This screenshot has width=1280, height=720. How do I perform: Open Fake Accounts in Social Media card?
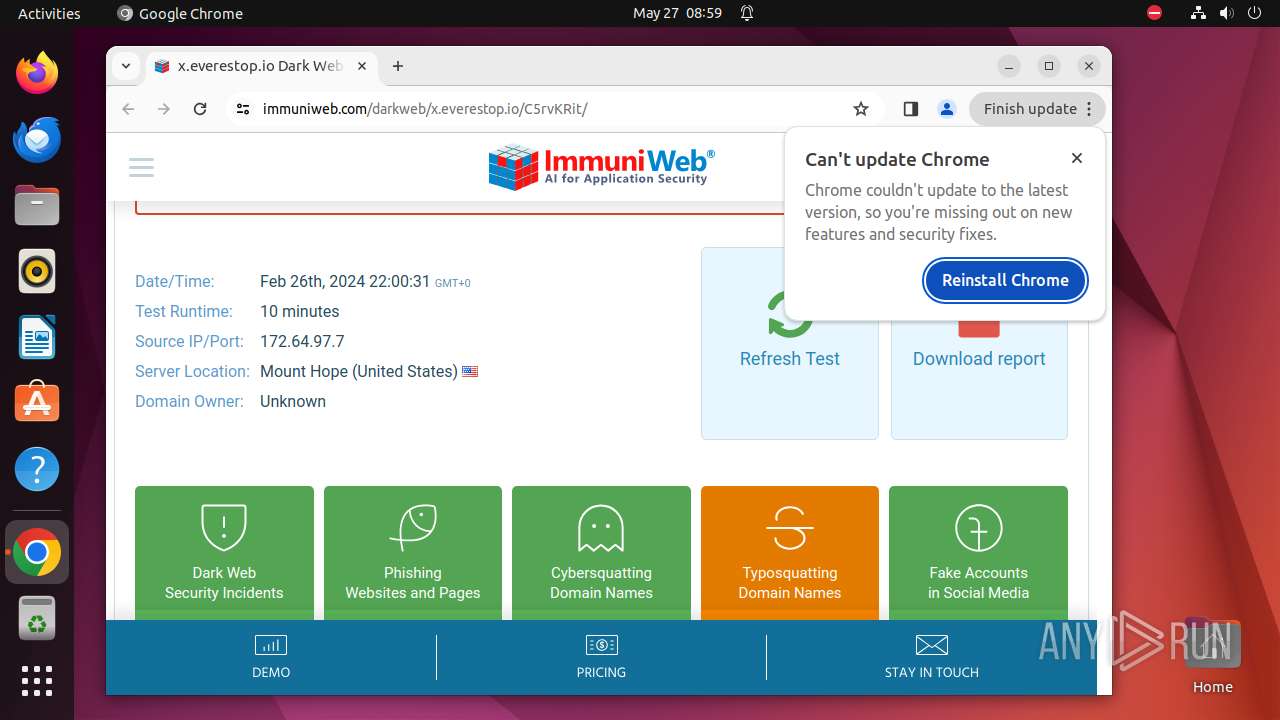click(978, 553)
